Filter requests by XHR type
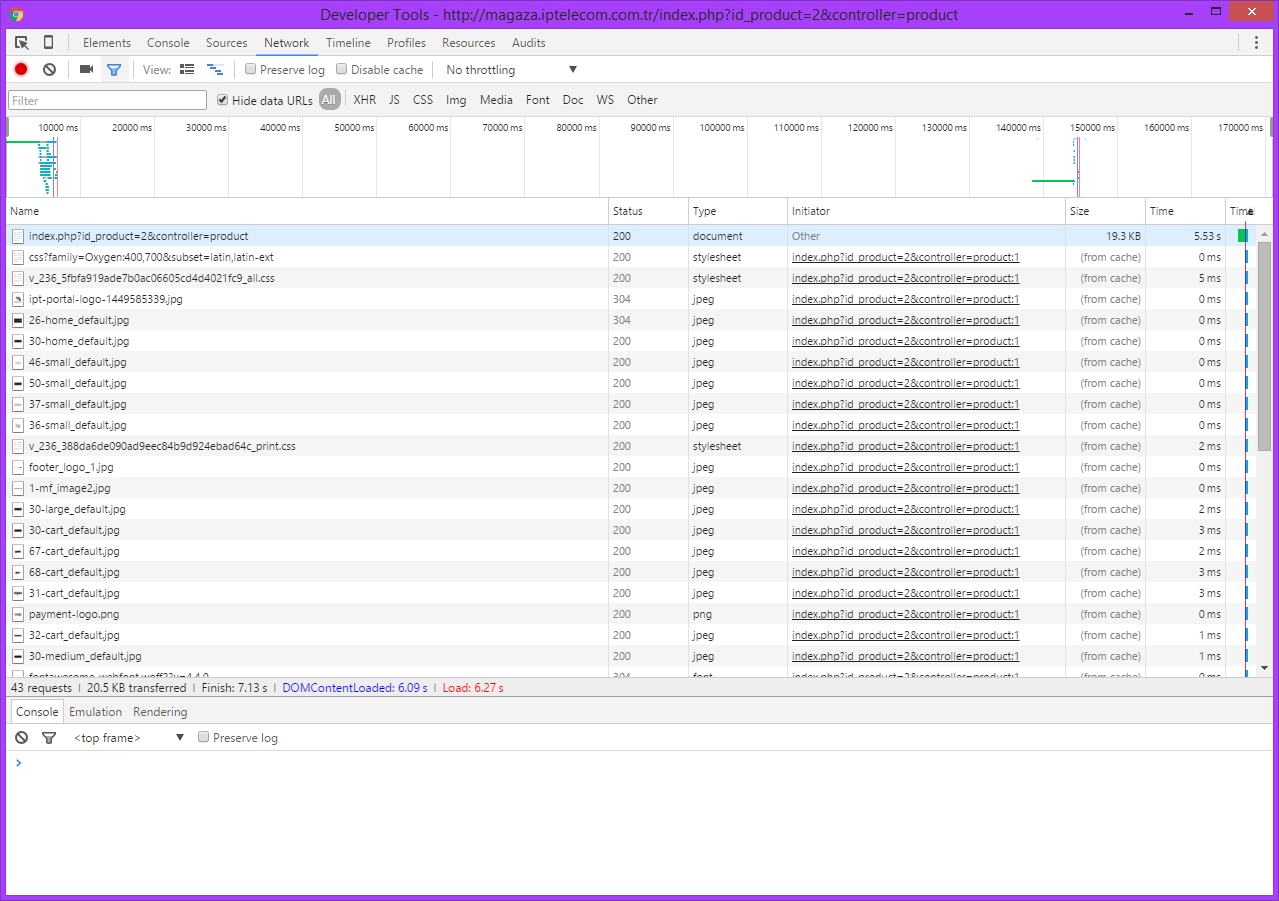 (x=364, y=100)
